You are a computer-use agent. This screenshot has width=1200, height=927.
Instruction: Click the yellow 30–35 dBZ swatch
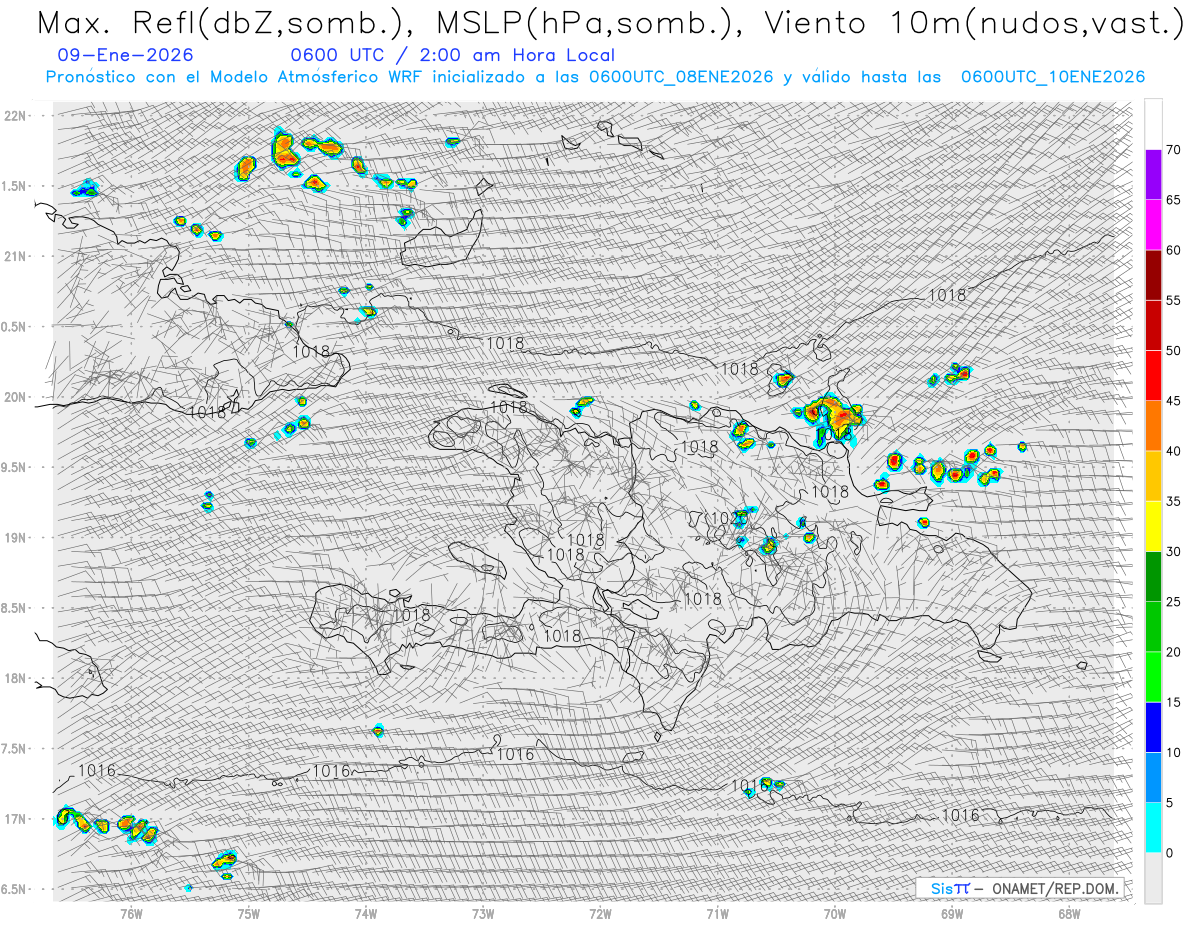tap(1153, 526)
